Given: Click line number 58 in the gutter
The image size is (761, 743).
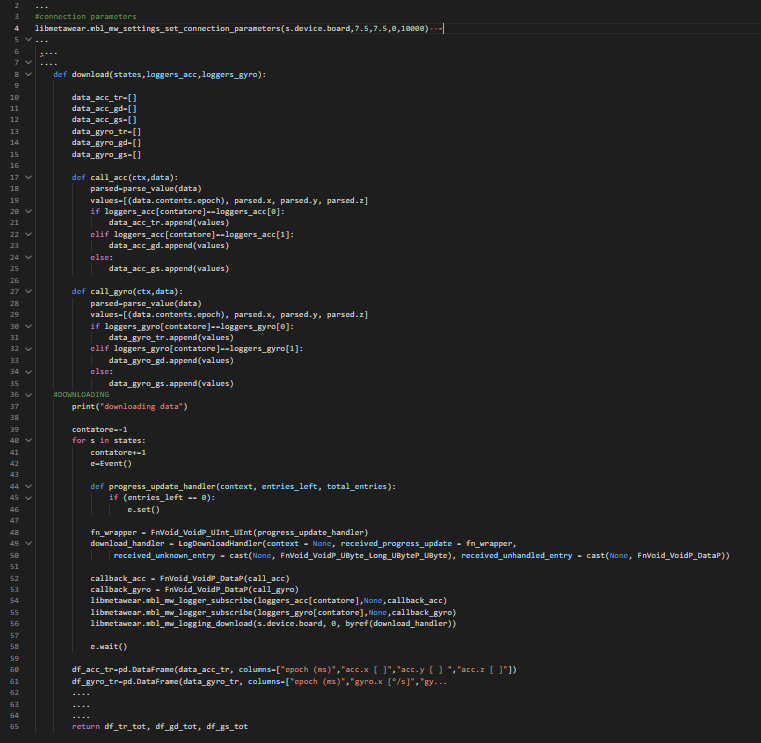Looking at the screenshot, I should 16,646.
